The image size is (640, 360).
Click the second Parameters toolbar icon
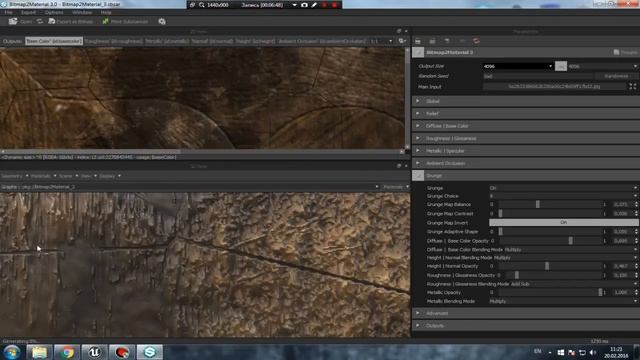(433, 41)
